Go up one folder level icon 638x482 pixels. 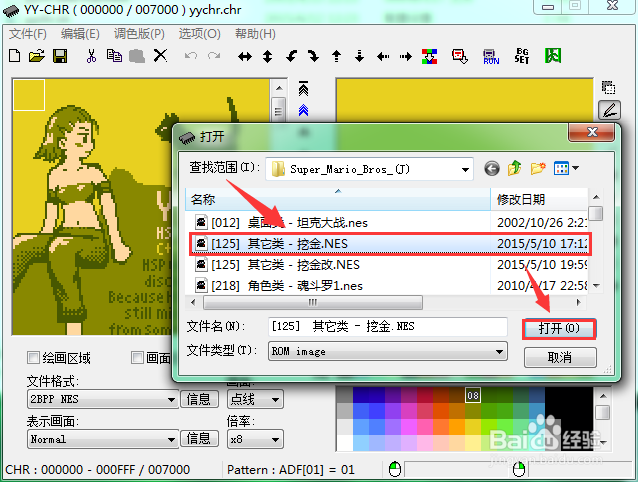point(515,168)
